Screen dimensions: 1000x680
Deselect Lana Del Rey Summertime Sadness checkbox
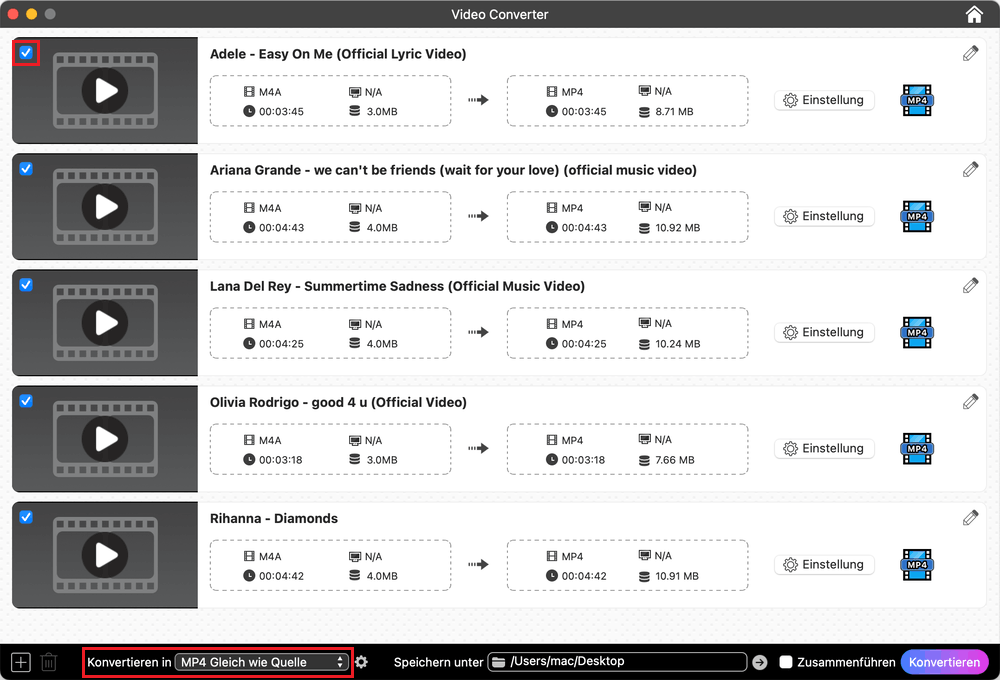26,285
